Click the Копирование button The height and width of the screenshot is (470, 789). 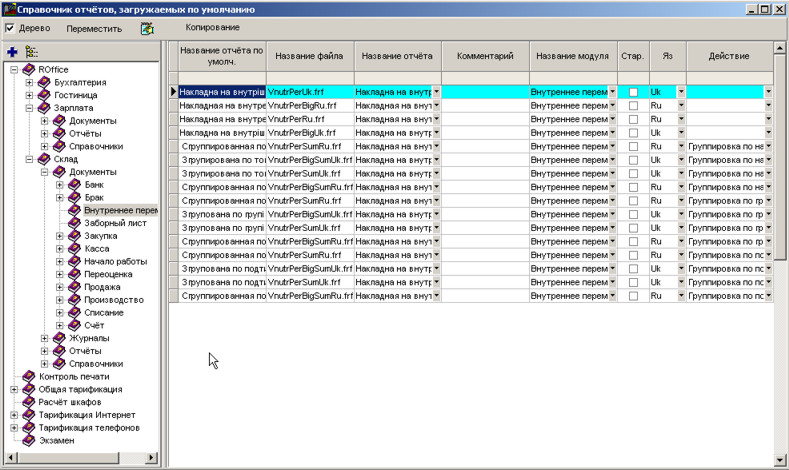[x=212, y=27]
